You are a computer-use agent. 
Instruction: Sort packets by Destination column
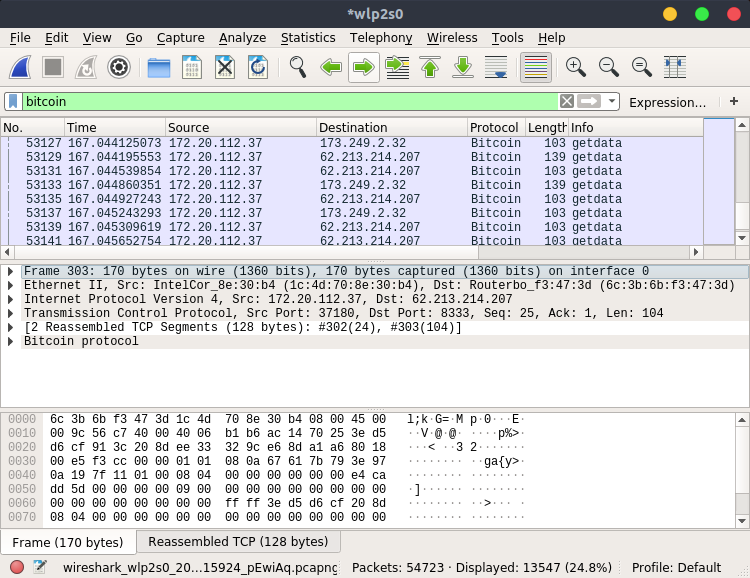[392, 128]
